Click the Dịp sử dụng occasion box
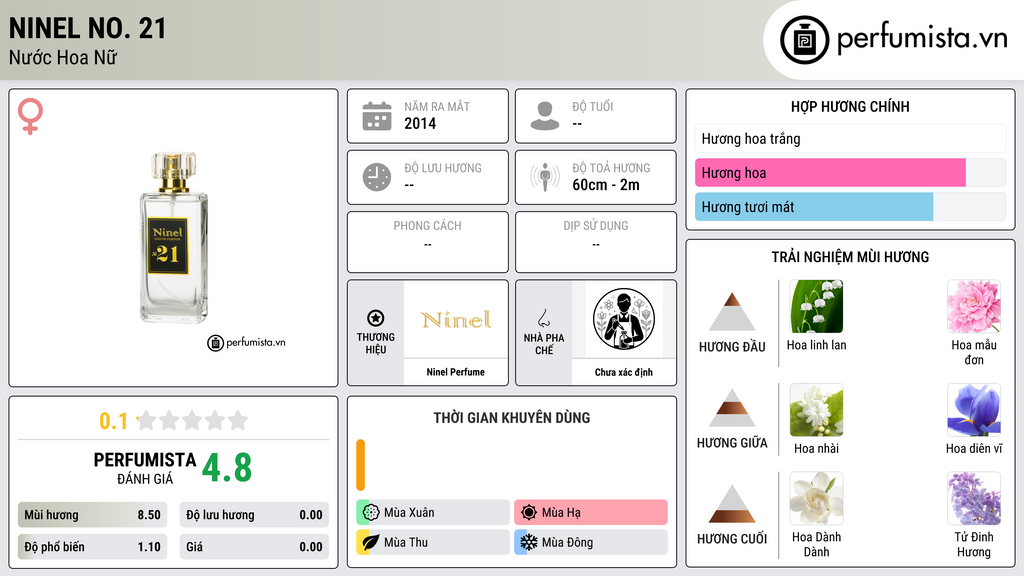 596,242
